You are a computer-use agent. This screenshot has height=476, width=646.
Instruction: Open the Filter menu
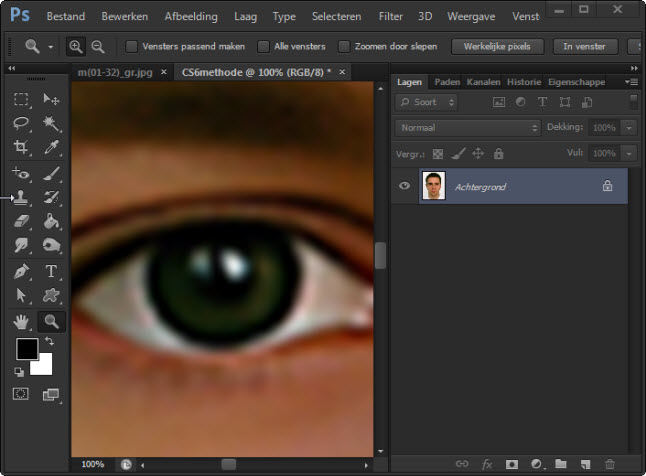point(391,16)
